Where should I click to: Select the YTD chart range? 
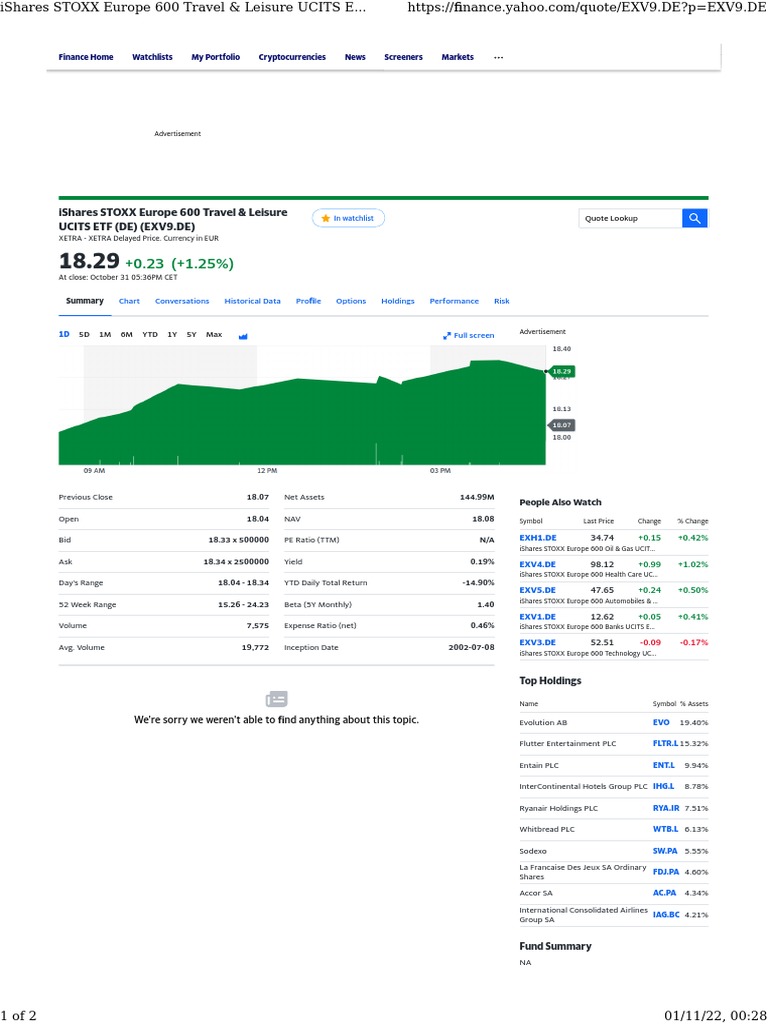click(150, 334)
